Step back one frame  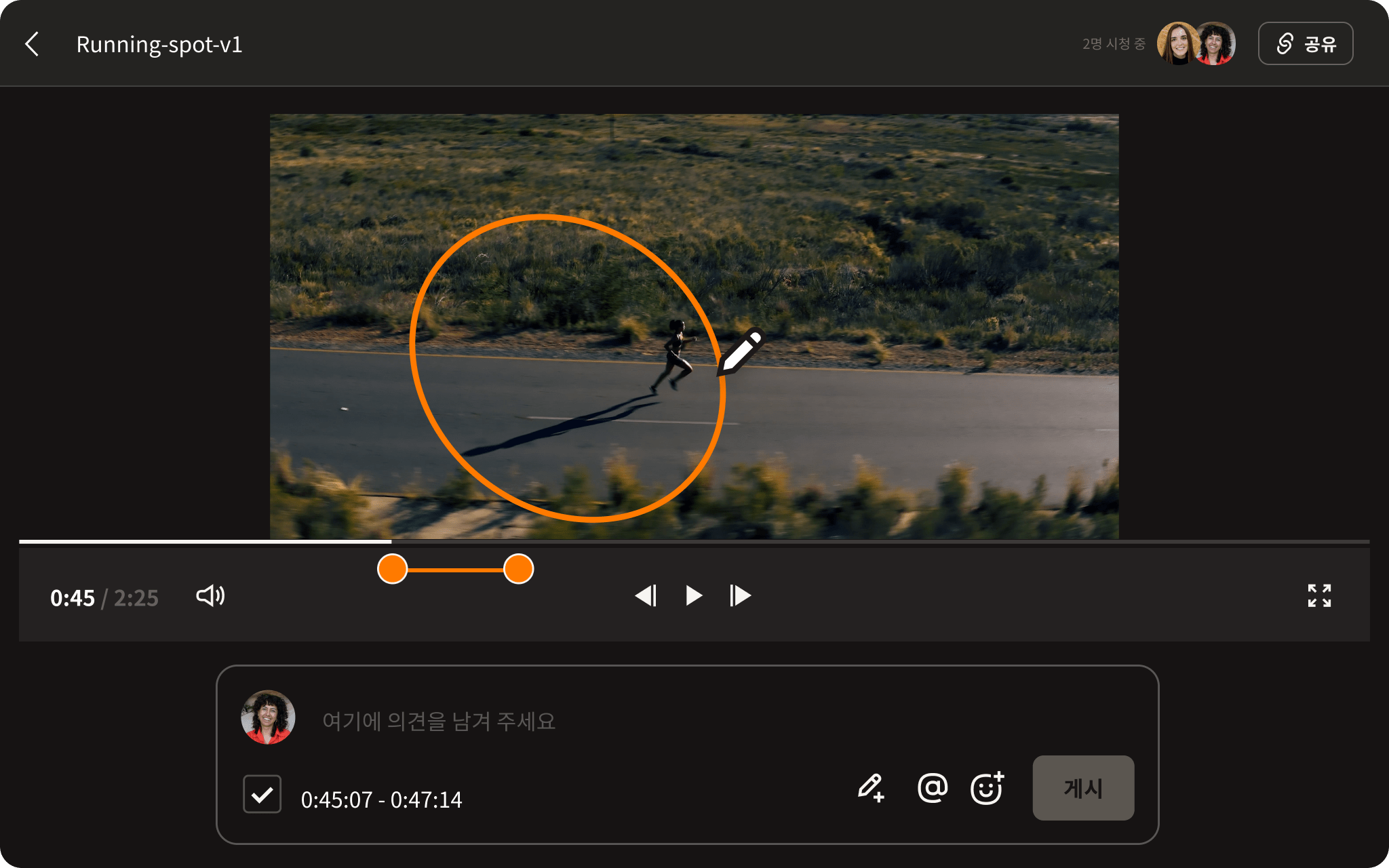coord(646,595)
